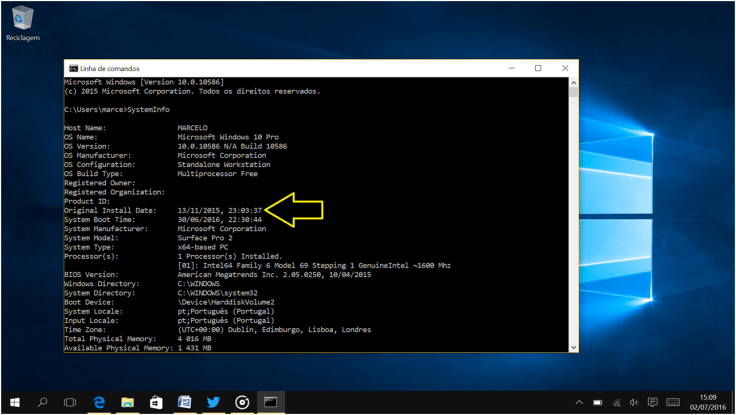Image resolution: width=736 pixels, height=415 pixels.
Task: Launch Microsoft Edge from the taskbar
Action: click(x=99, y=402)
